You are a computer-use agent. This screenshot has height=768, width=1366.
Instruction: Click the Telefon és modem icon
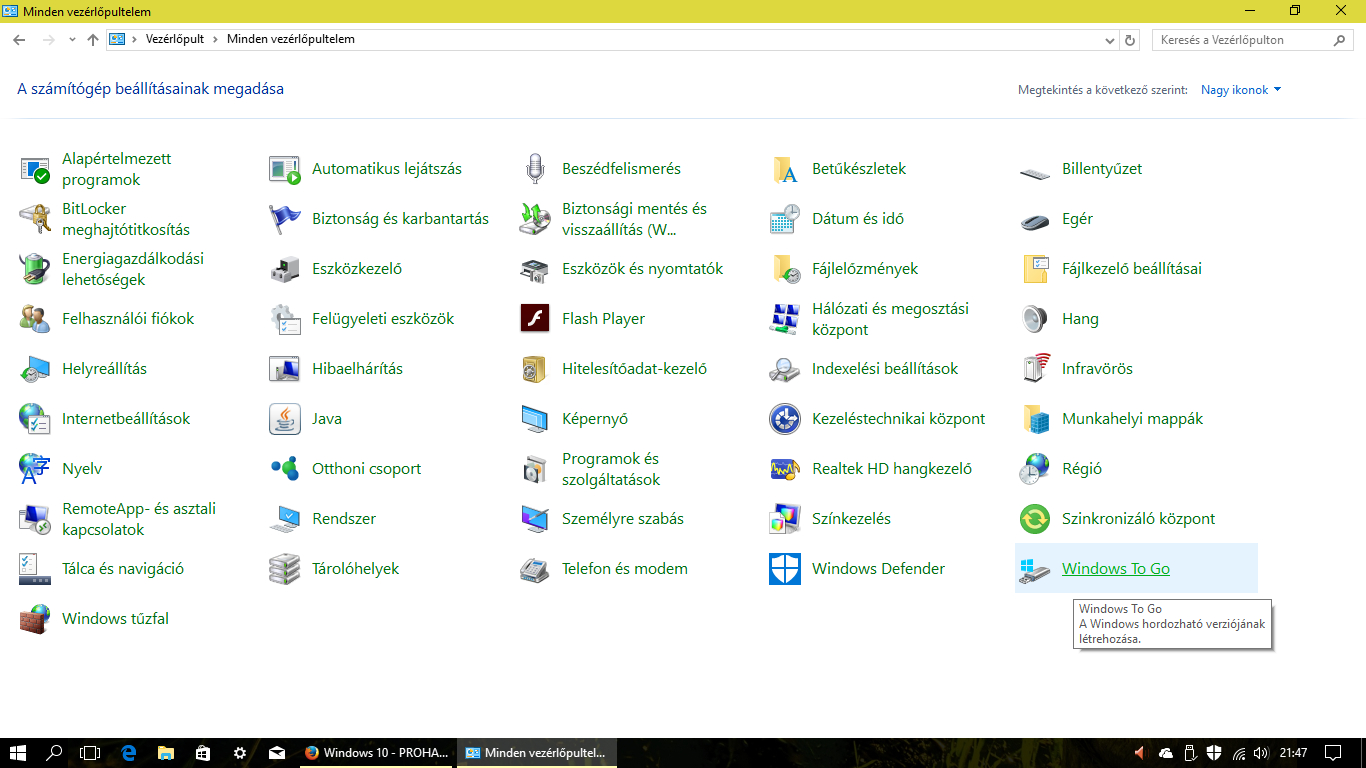click(x=535, y=569)
